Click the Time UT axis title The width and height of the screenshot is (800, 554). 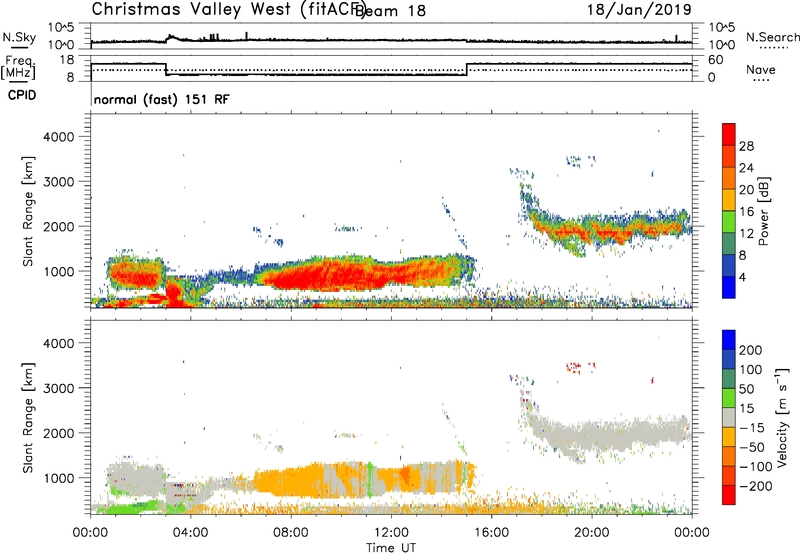pos(391,548)
